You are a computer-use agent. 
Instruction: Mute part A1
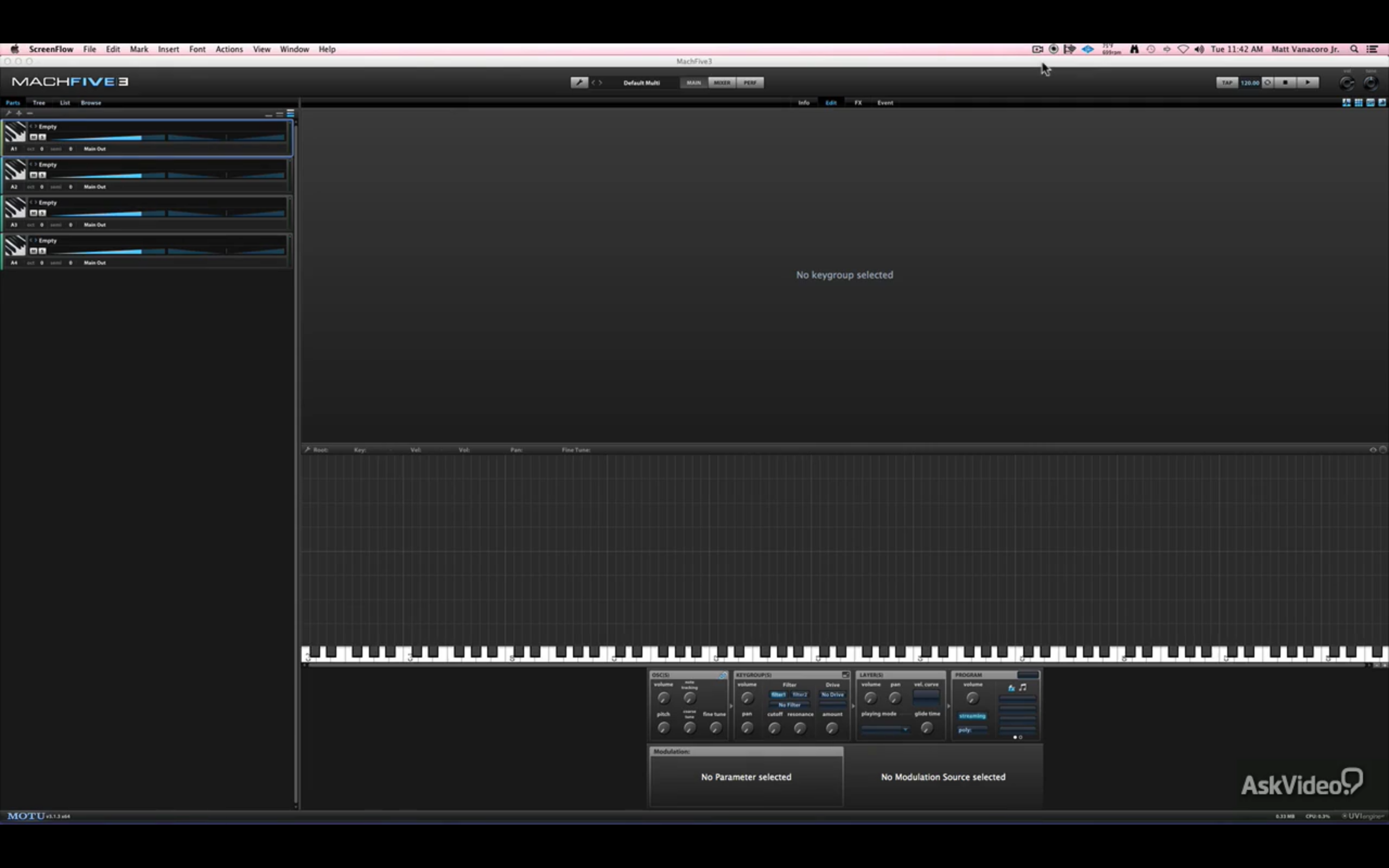click(33, 137)
